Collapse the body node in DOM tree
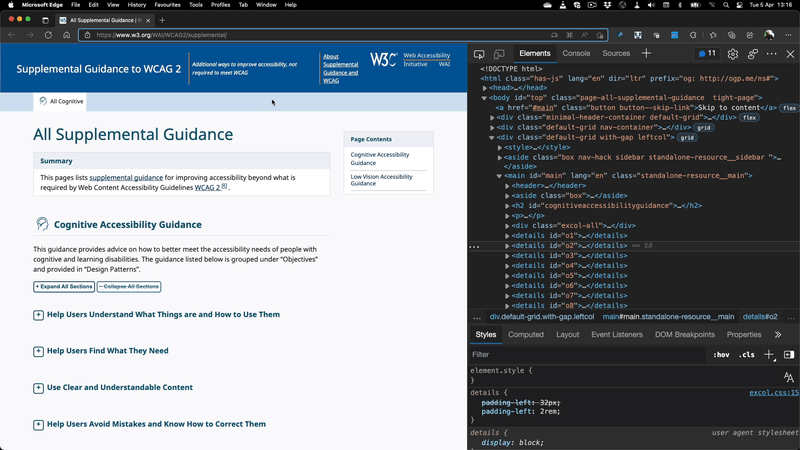 pyautogui.click(x=484, y=98)
